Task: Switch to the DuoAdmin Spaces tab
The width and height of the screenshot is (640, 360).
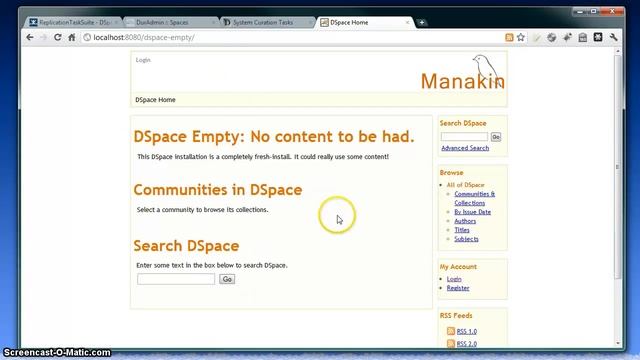Action: (171, 22)
